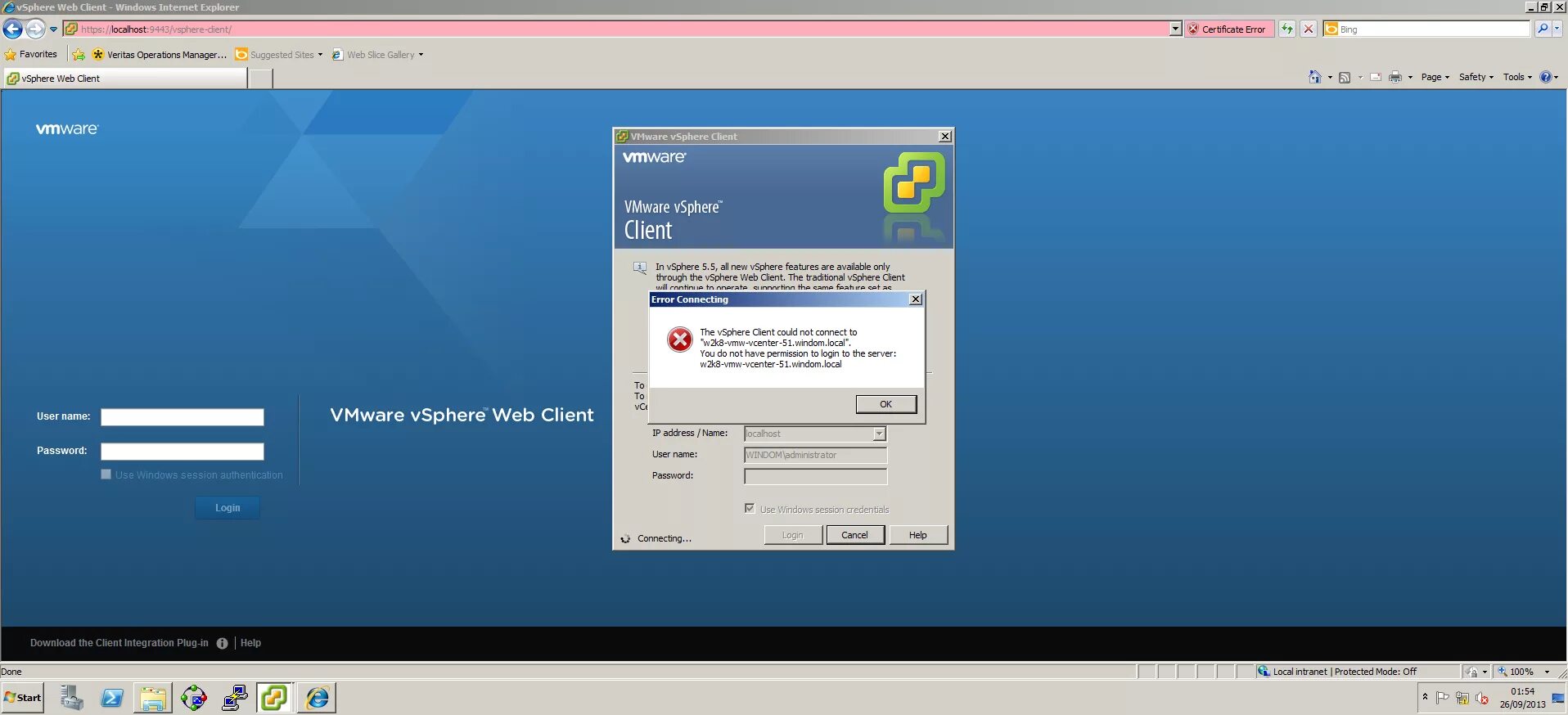Click the zoom magnifier icon in status bar
The image size is (1568, 715).
point(1503,672)
